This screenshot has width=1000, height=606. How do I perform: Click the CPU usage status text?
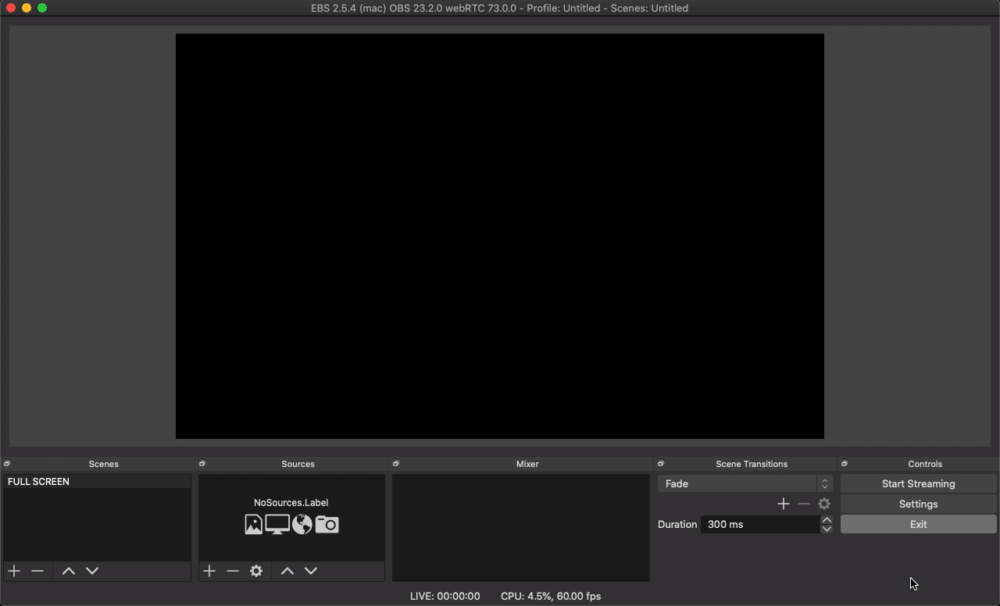550,596
